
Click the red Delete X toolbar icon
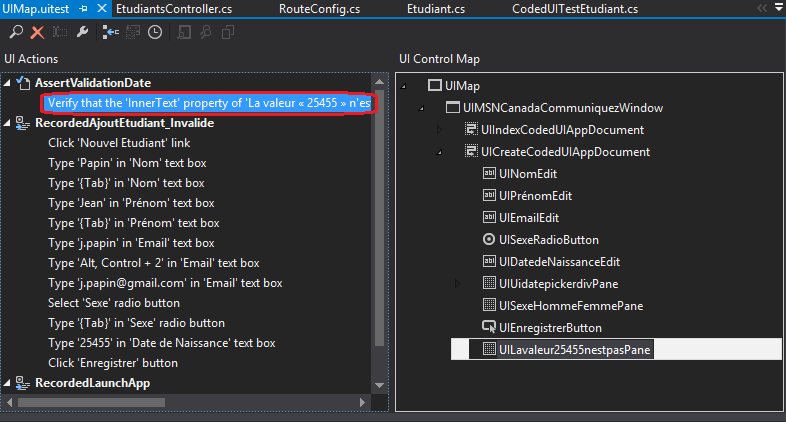coord(37,33)
